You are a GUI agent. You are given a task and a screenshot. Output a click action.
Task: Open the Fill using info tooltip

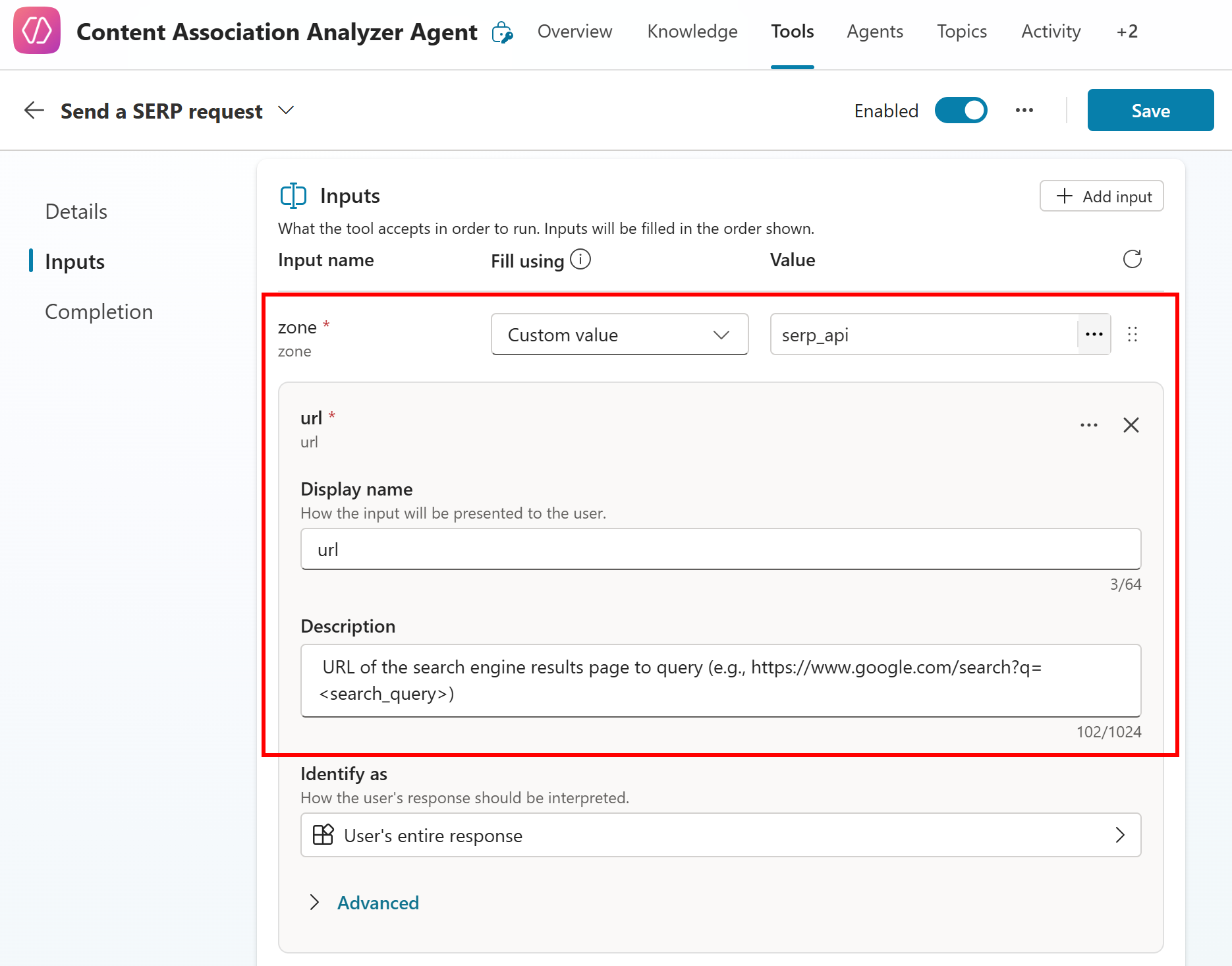pos(581,259)
